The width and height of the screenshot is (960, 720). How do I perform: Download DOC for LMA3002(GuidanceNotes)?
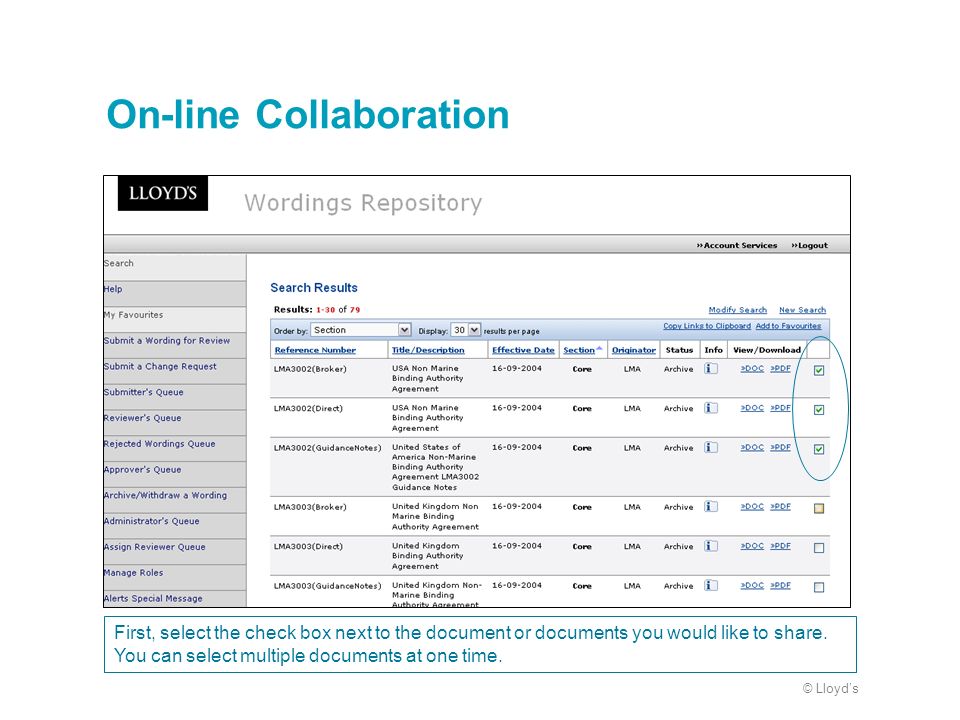pos(752,448)
